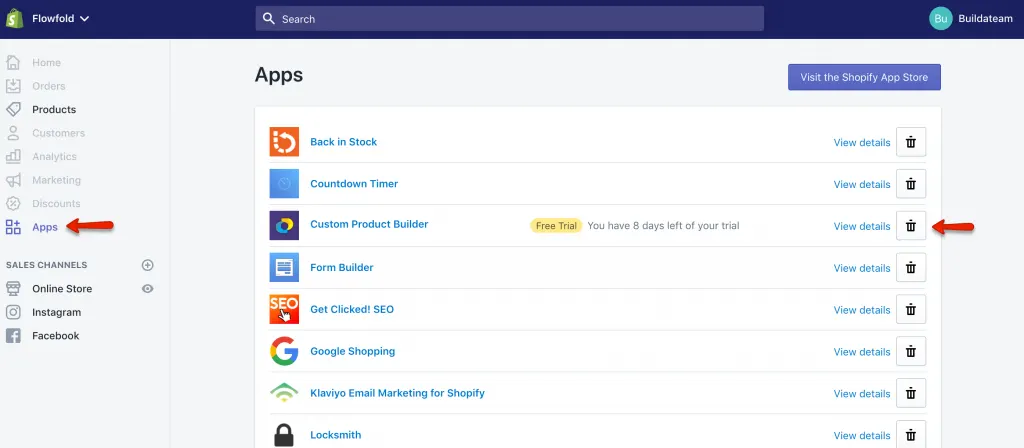View details for Countdown Timer
The image size is (1024, 448).
[x=862, y=184]
